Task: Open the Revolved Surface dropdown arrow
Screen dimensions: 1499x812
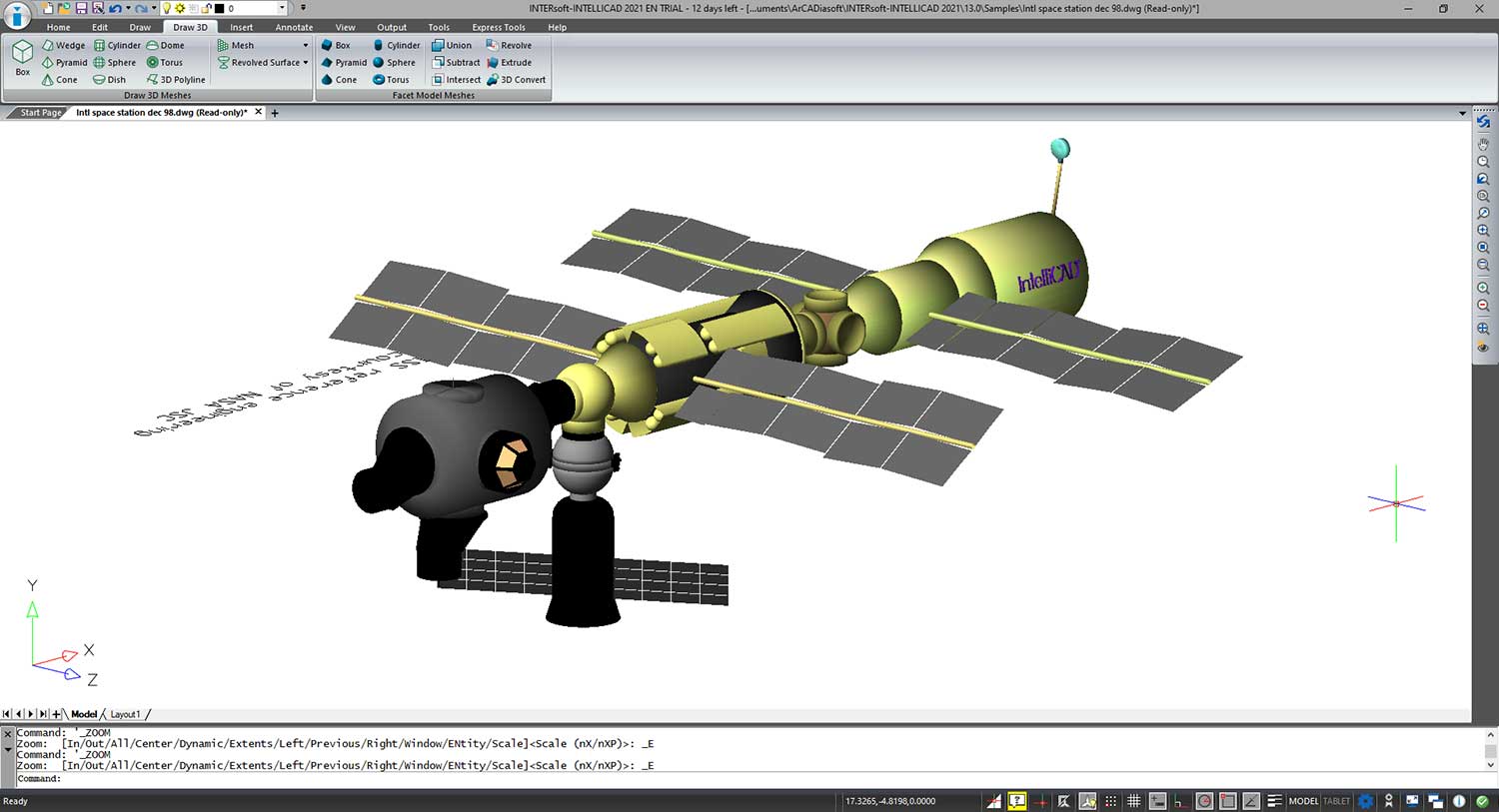Action: pos(306,62)
